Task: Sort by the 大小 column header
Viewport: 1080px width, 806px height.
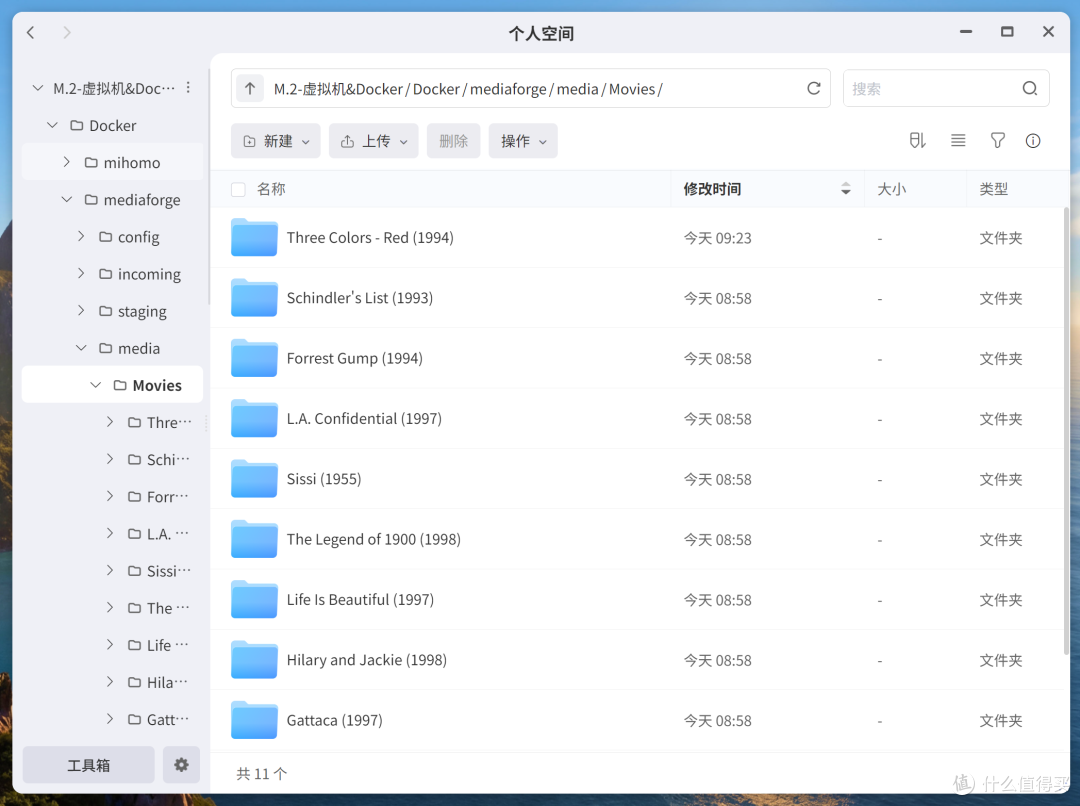Action: click(x=891, y=189)
